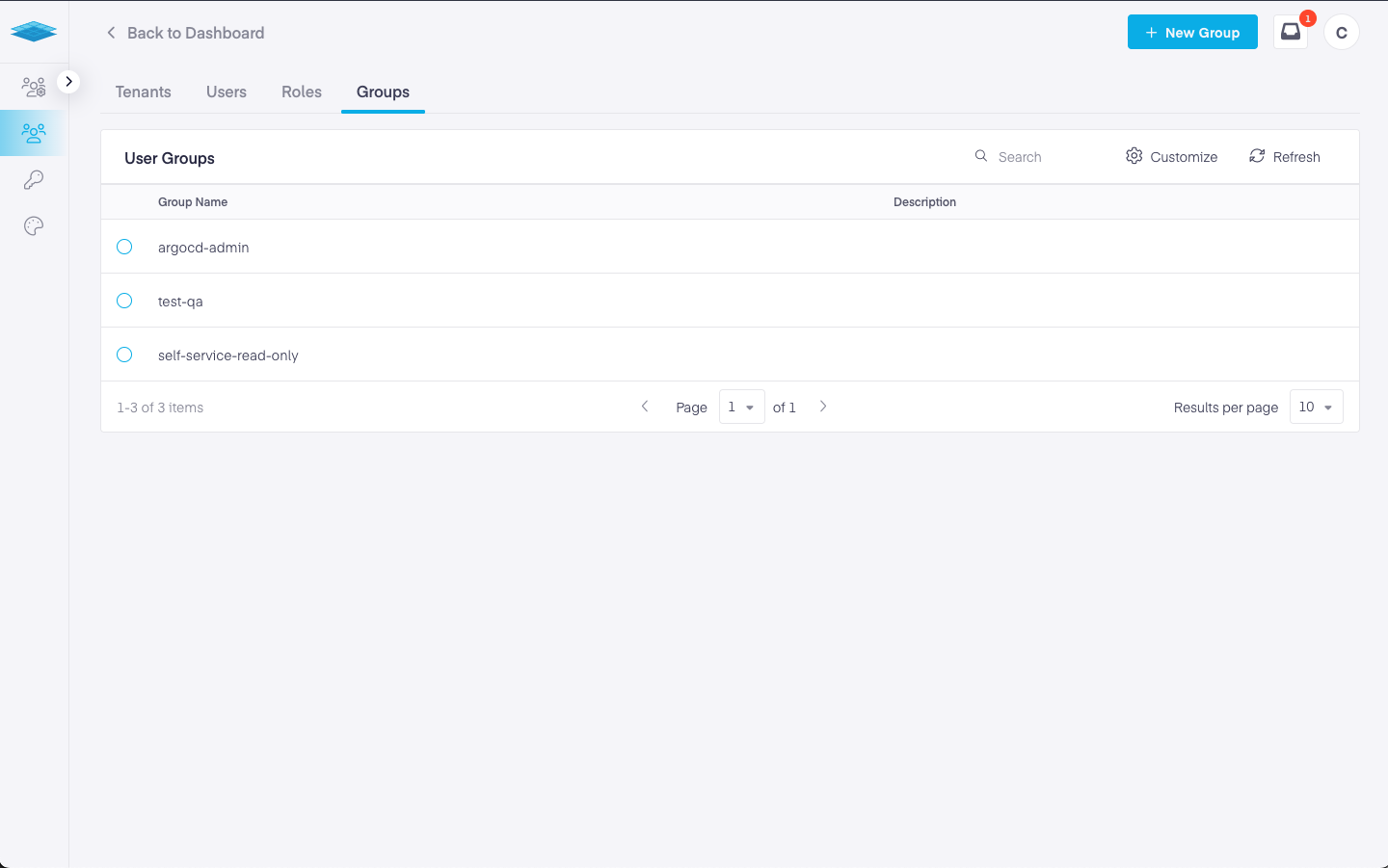Image resolution: width=1388 pixels, height=868 pixels.
Task: Select the argocd-admin radio button
Action: [x=124, y=247]
